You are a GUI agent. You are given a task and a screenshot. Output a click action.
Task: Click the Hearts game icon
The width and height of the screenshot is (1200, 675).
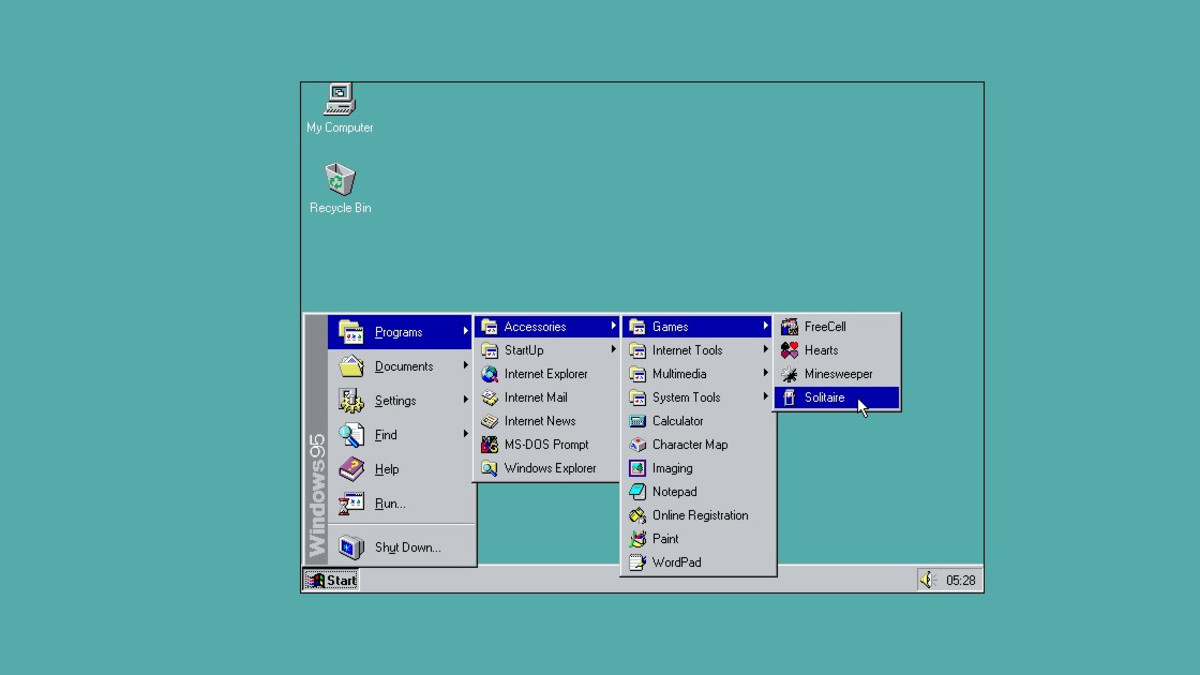[789, 350]
